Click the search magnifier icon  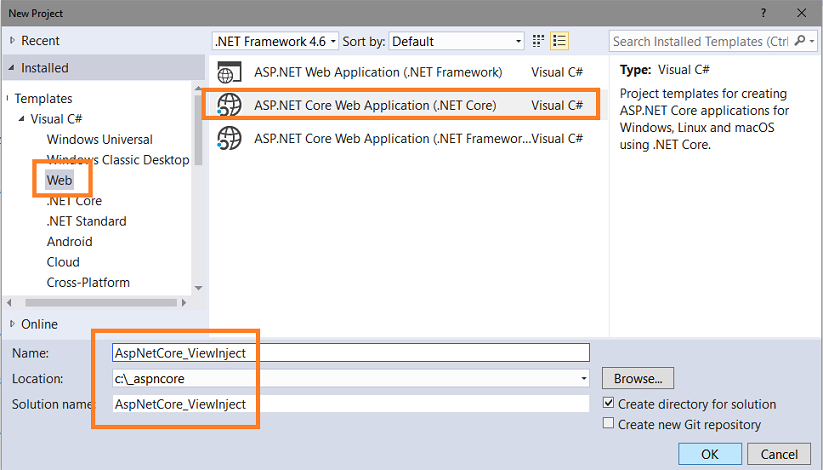(799, 40)
